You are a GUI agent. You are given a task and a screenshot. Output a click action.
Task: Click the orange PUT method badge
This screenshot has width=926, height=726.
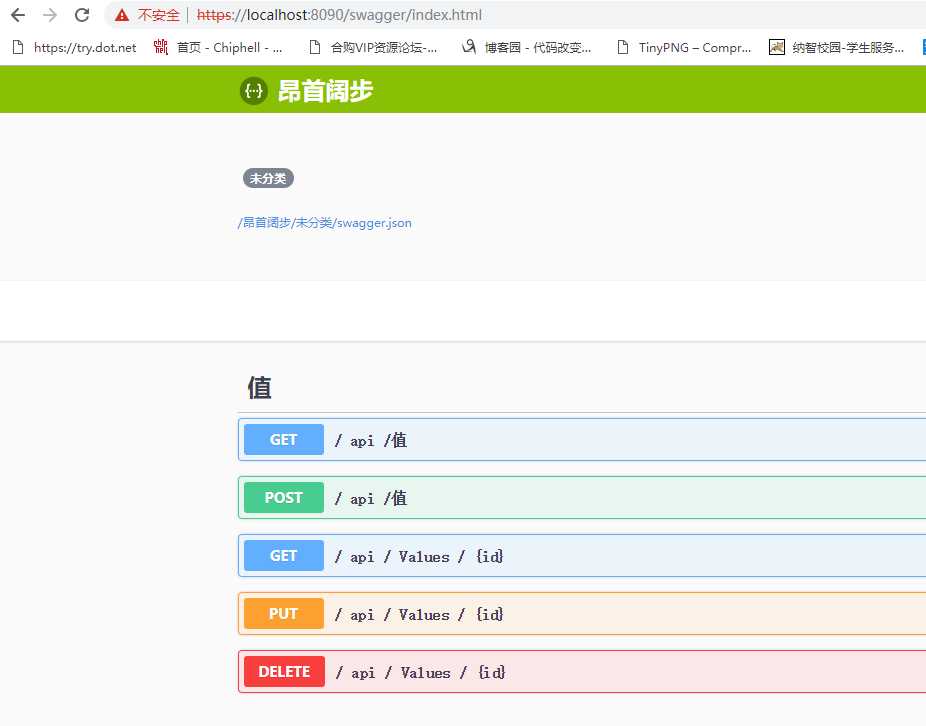point(284,614)
